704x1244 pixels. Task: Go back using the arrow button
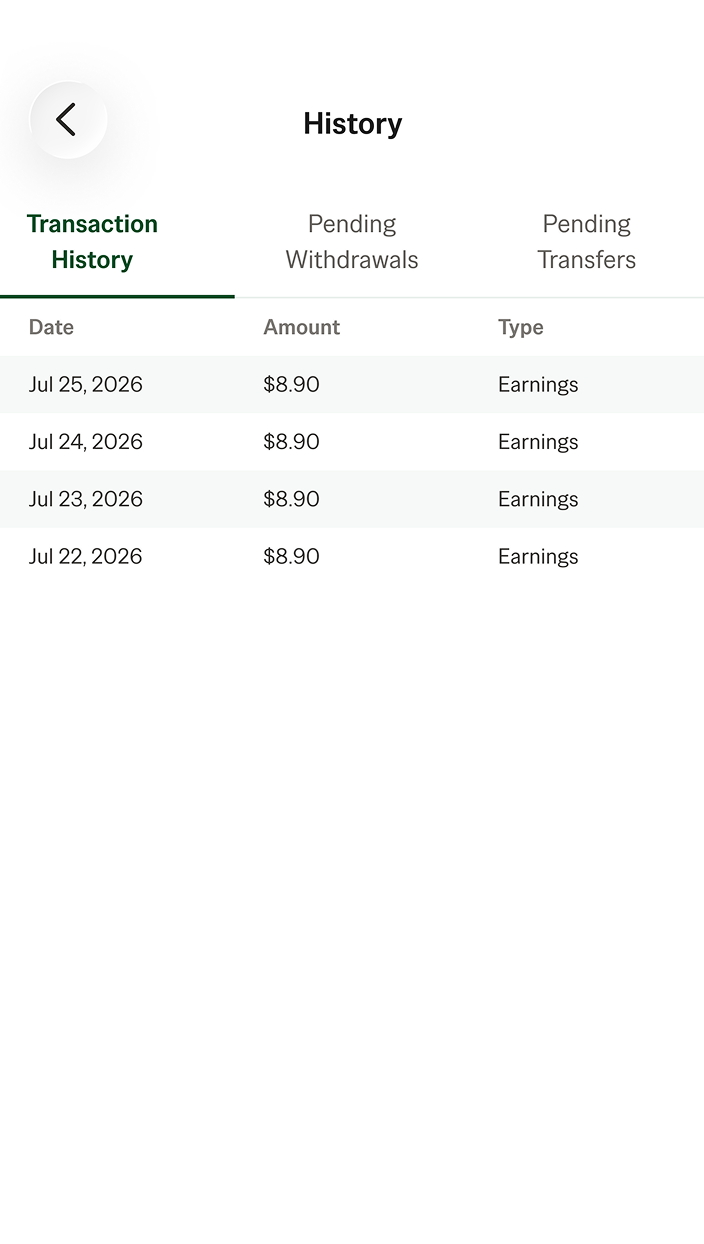point(68,120)
